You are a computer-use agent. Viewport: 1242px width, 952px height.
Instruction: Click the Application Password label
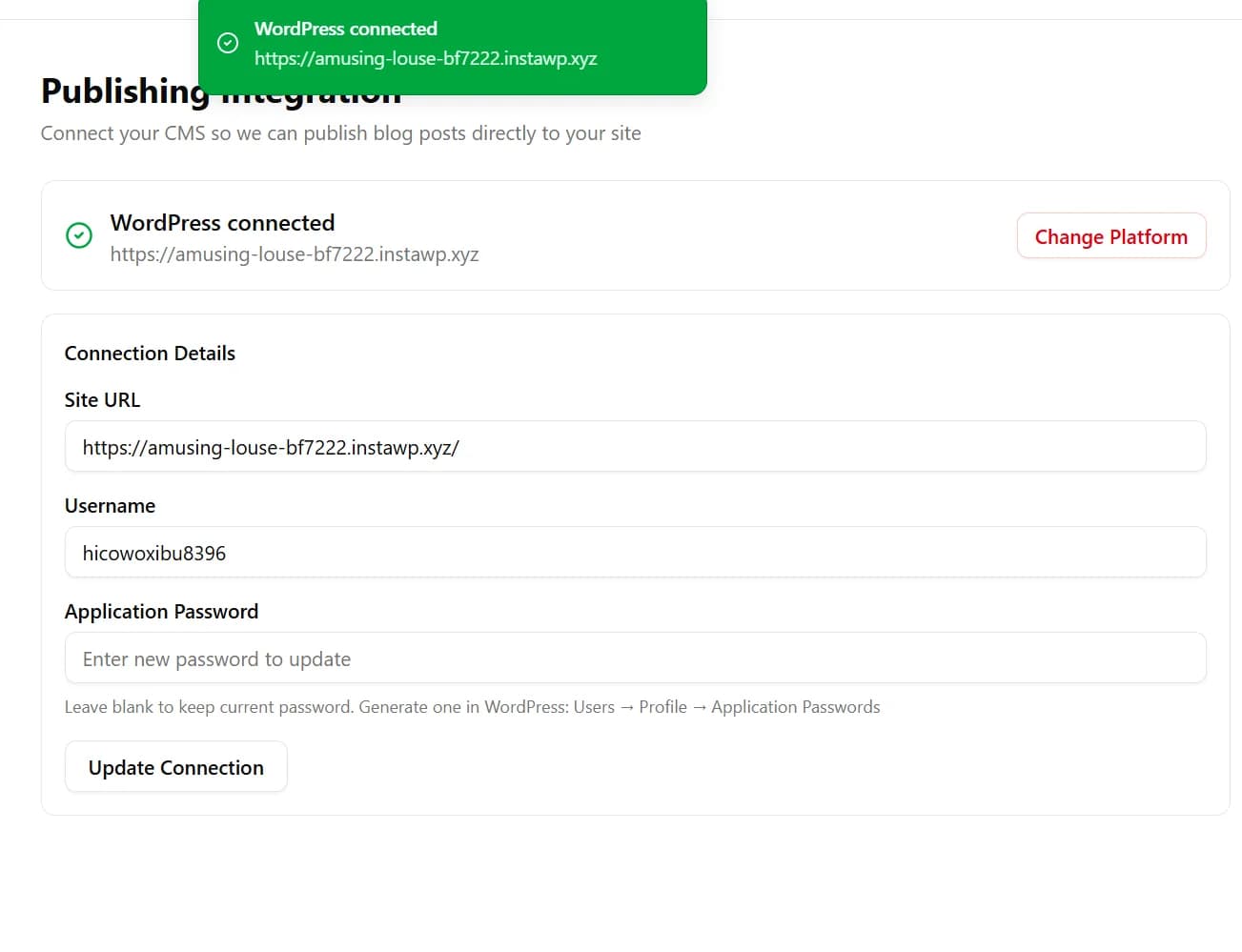(x=161, y=611)
